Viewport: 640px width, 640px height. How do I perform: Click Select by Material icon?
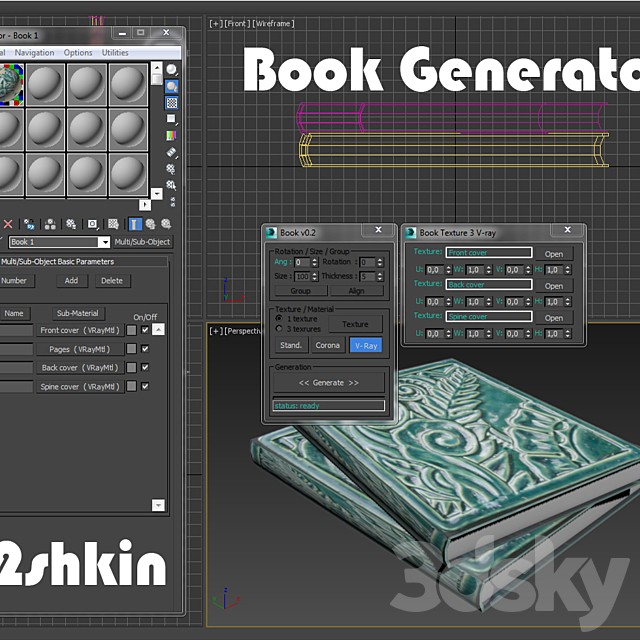coord(171,185)
